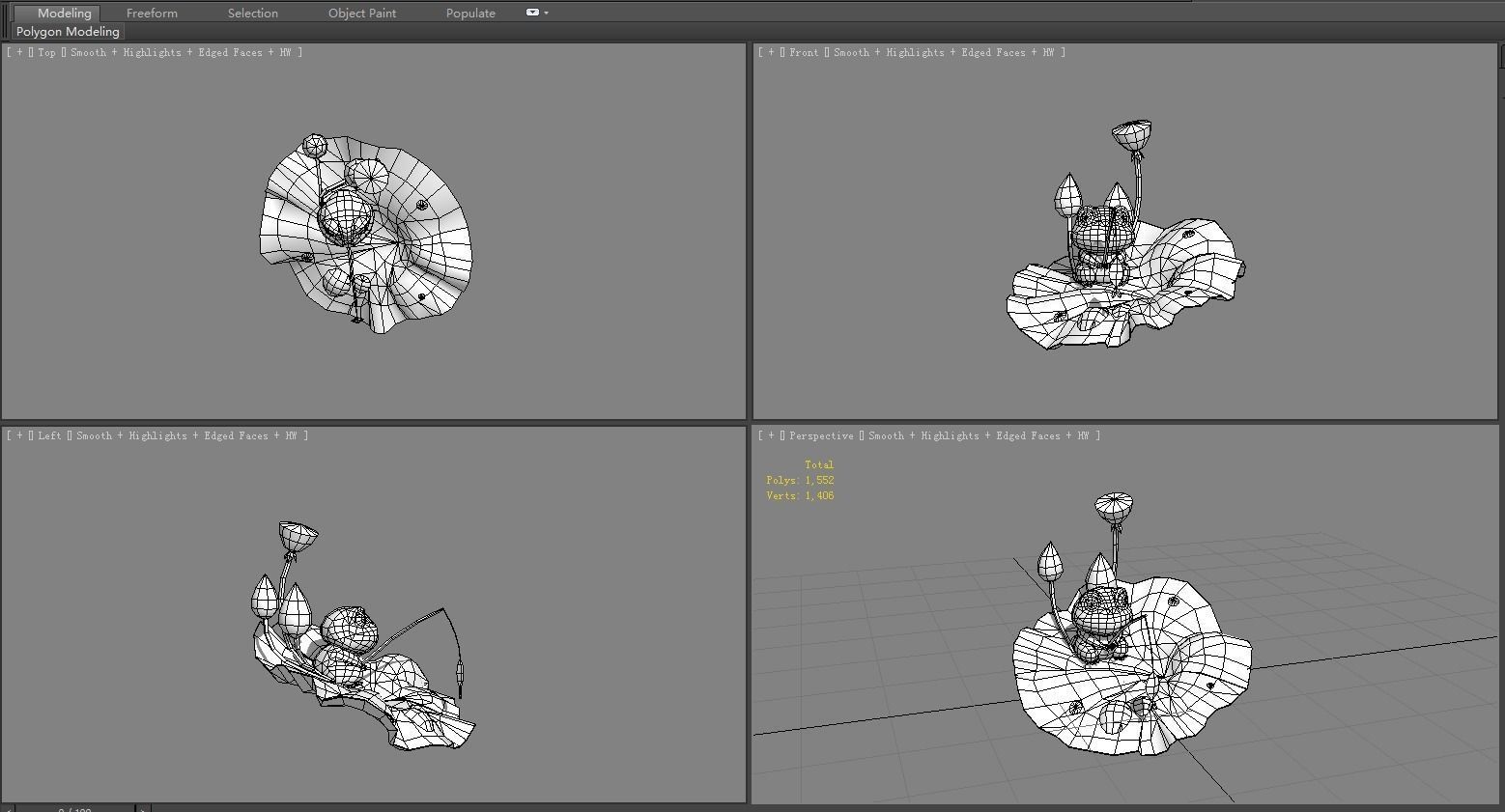The height and width of the screenshot is (812, 1505).
Task: Open the Populate ribbon tab
Action: click(470, 13)
